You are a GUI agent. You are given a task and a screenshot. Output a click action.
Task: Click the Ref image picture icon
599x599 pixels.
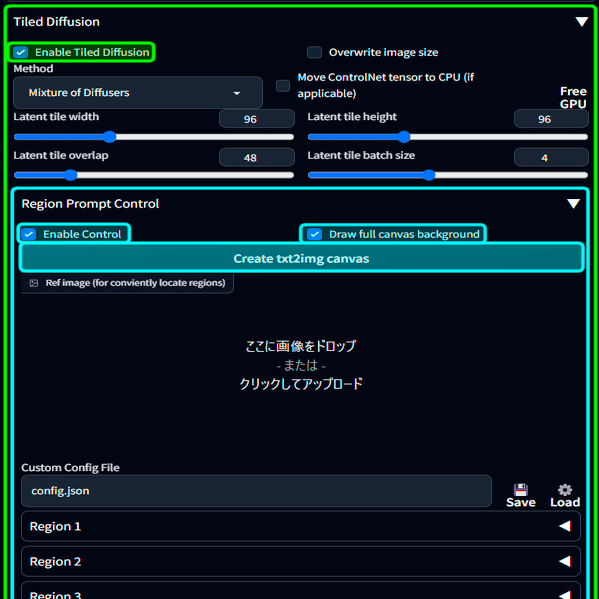click(34, 283)
